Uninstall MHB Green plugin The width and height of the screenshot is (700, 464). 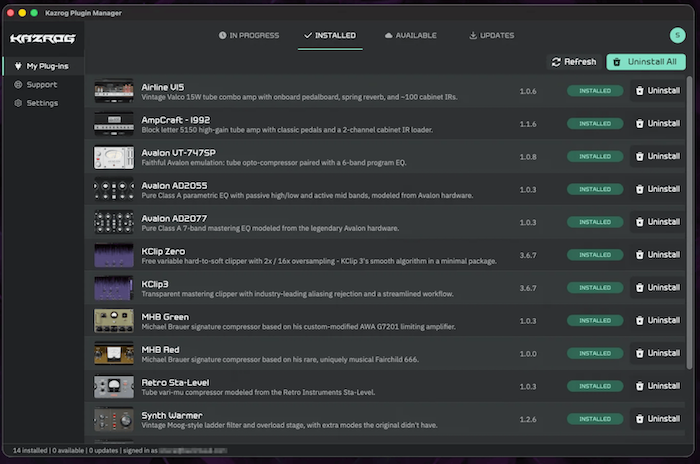pos(658,321)
